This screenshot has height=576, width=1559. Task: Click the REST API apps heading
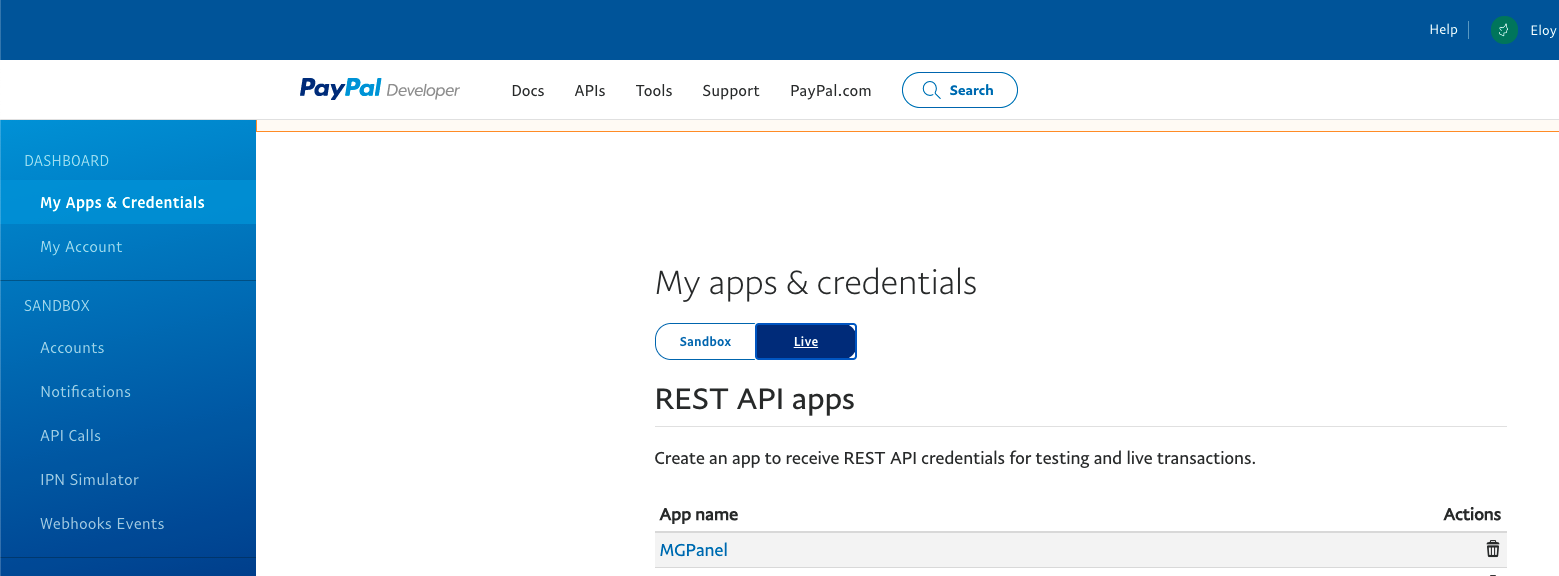point(755,400)
